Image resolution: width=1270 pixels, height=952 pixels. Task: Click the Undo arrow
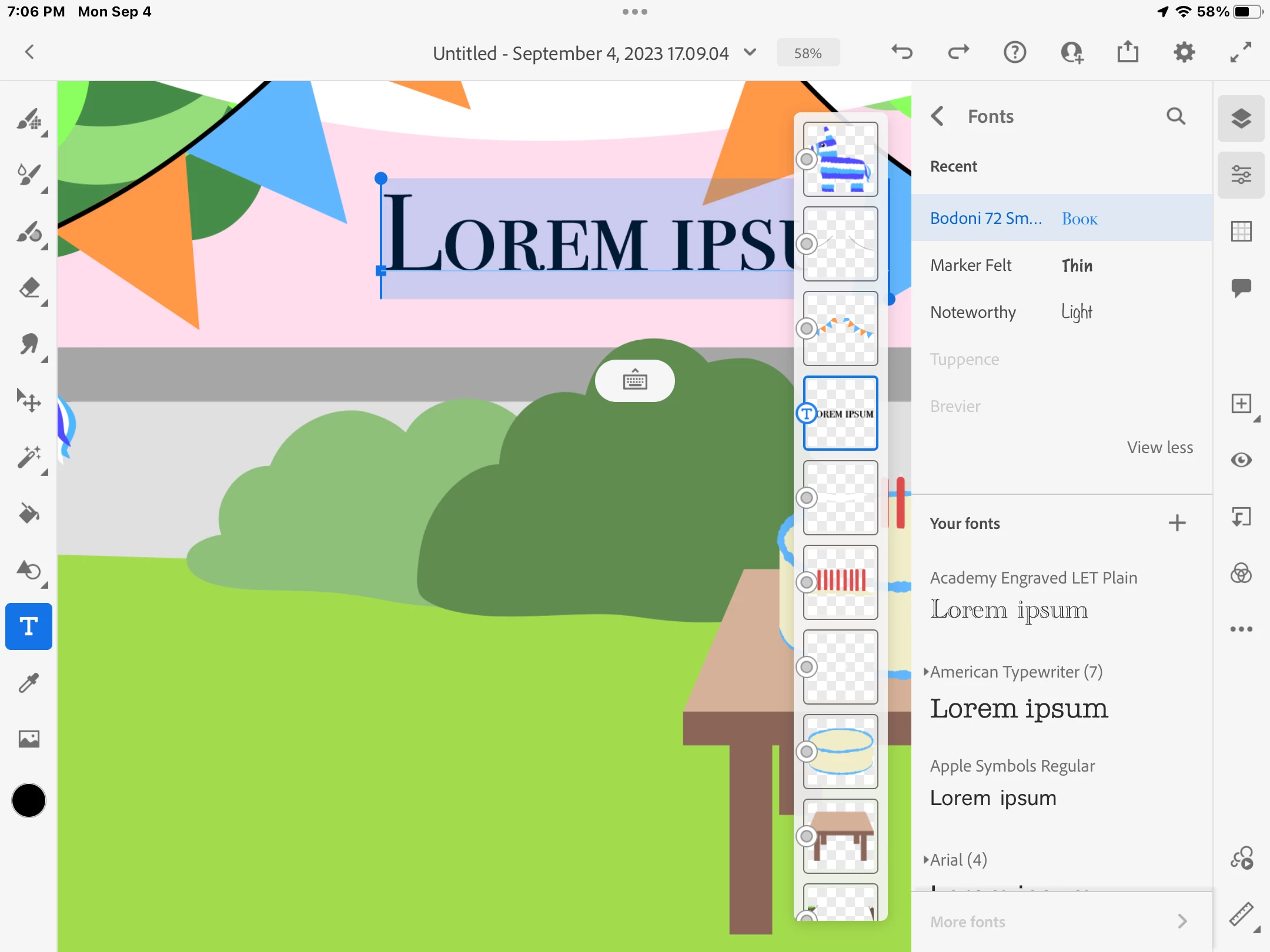(902, 53)
